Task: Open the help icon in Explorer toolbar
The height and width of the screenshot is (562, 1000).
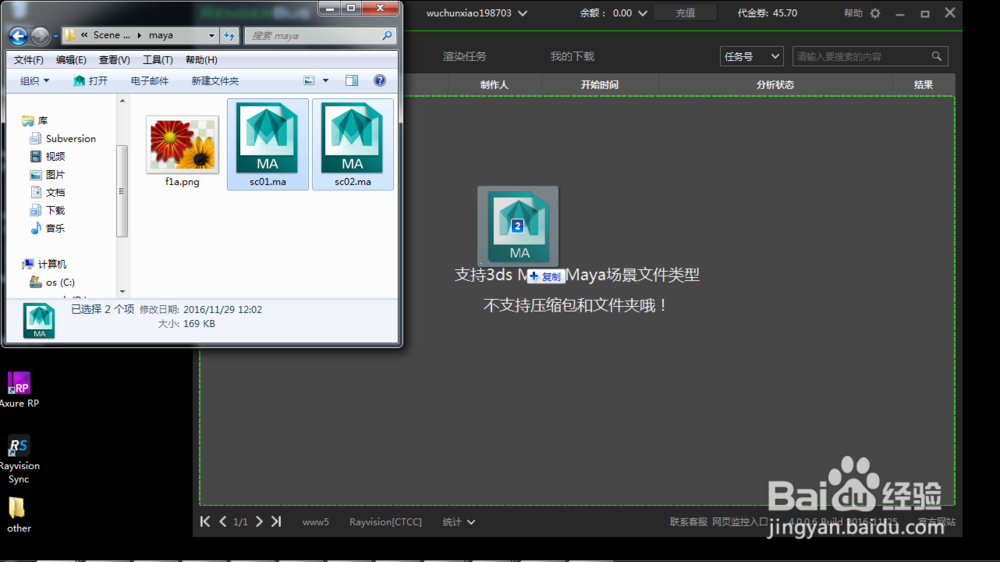Action: point(379,80)
